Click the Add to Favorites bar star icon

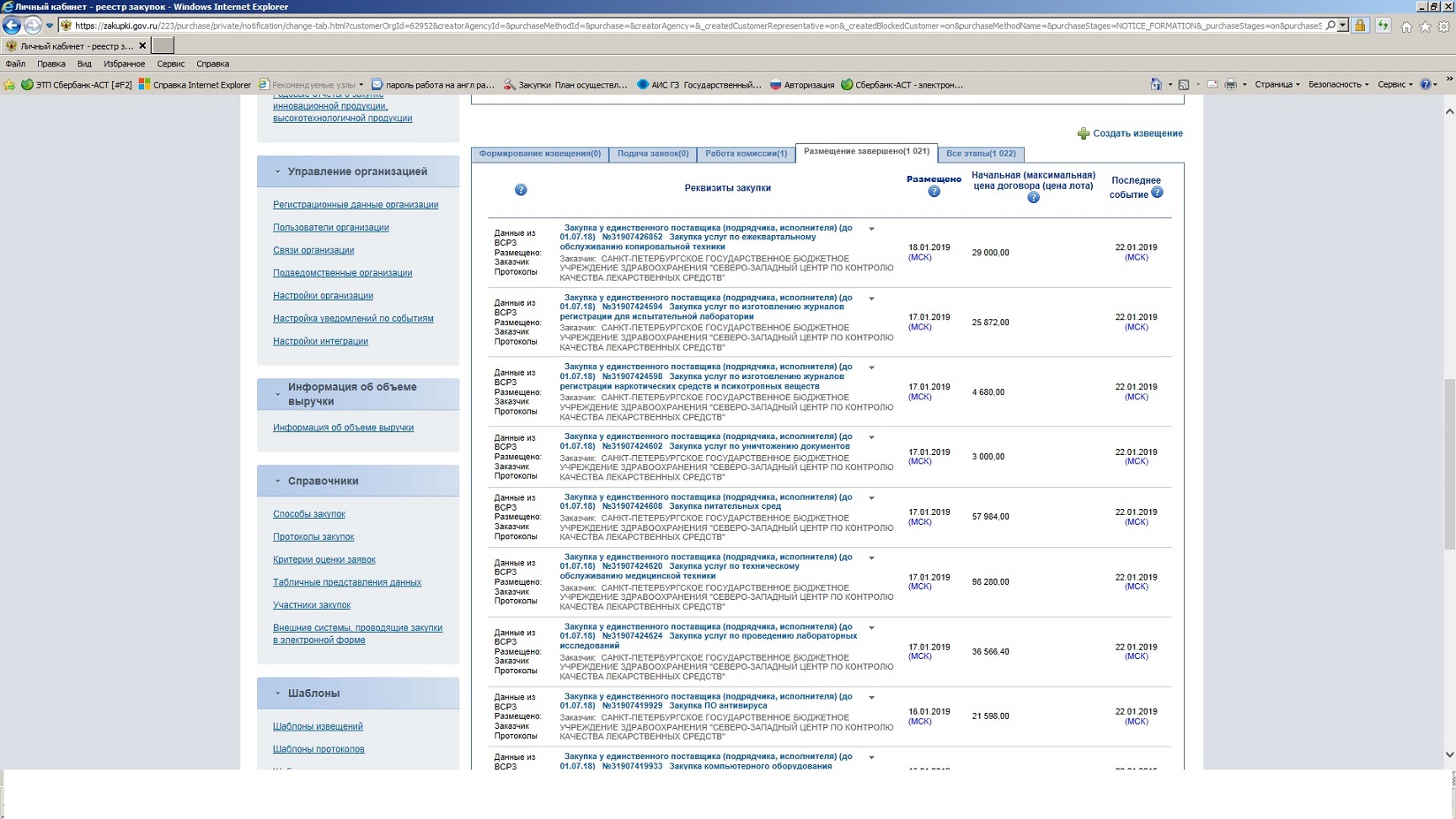9,84
